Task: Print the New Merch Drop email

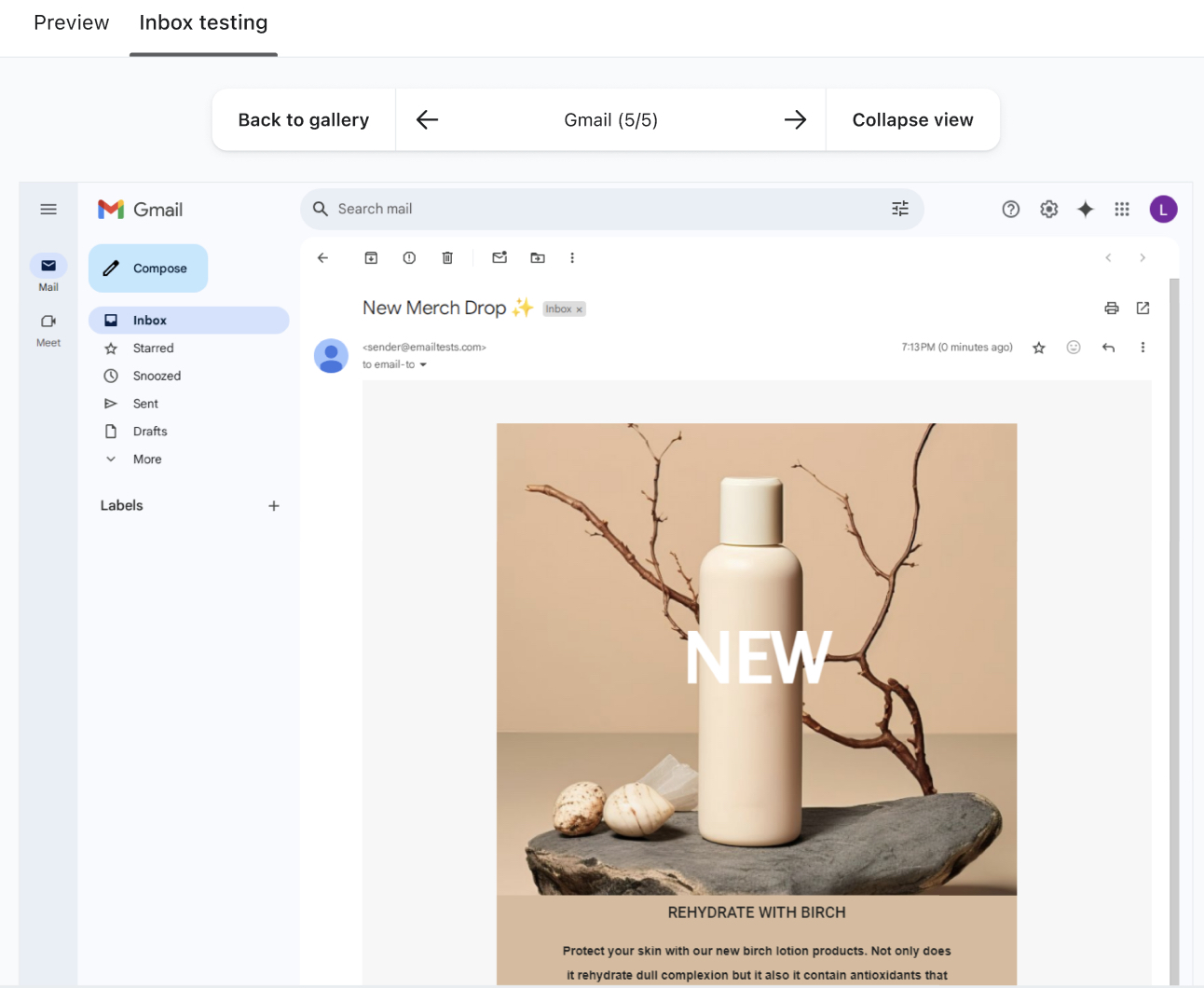Action: [1111, 308]
